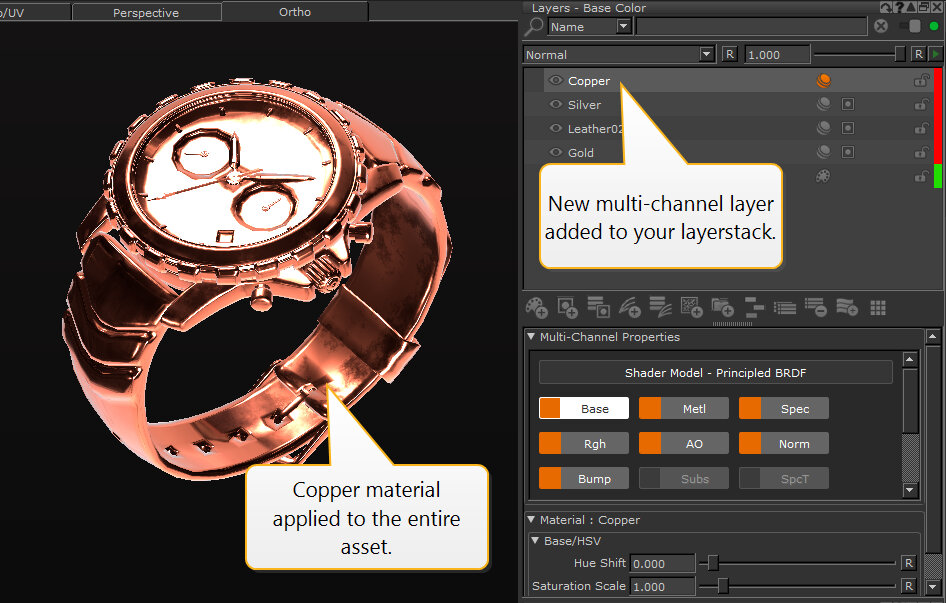This screenshot has height=603, width=946.
Task: Click the mask icon on Silver layer
Action: coord(848,104)
